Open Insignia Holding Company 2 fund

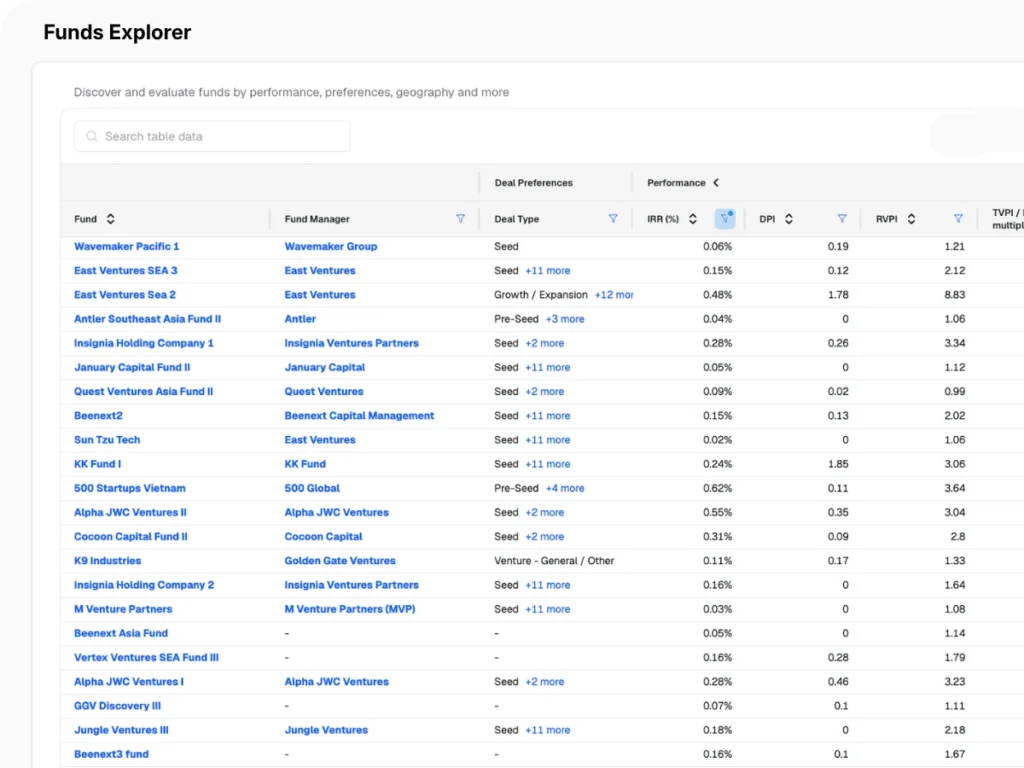point(144,584)
